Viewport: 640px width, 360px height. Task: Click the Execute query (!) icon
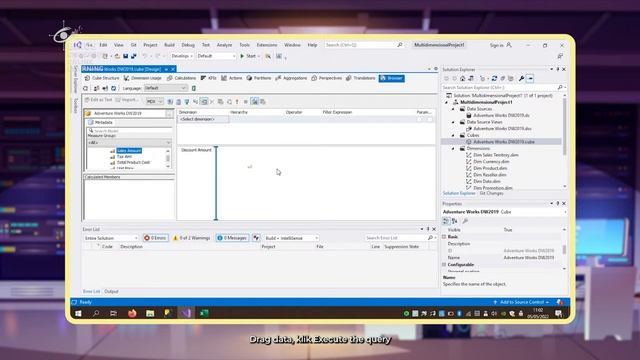[x=237, y=102]
